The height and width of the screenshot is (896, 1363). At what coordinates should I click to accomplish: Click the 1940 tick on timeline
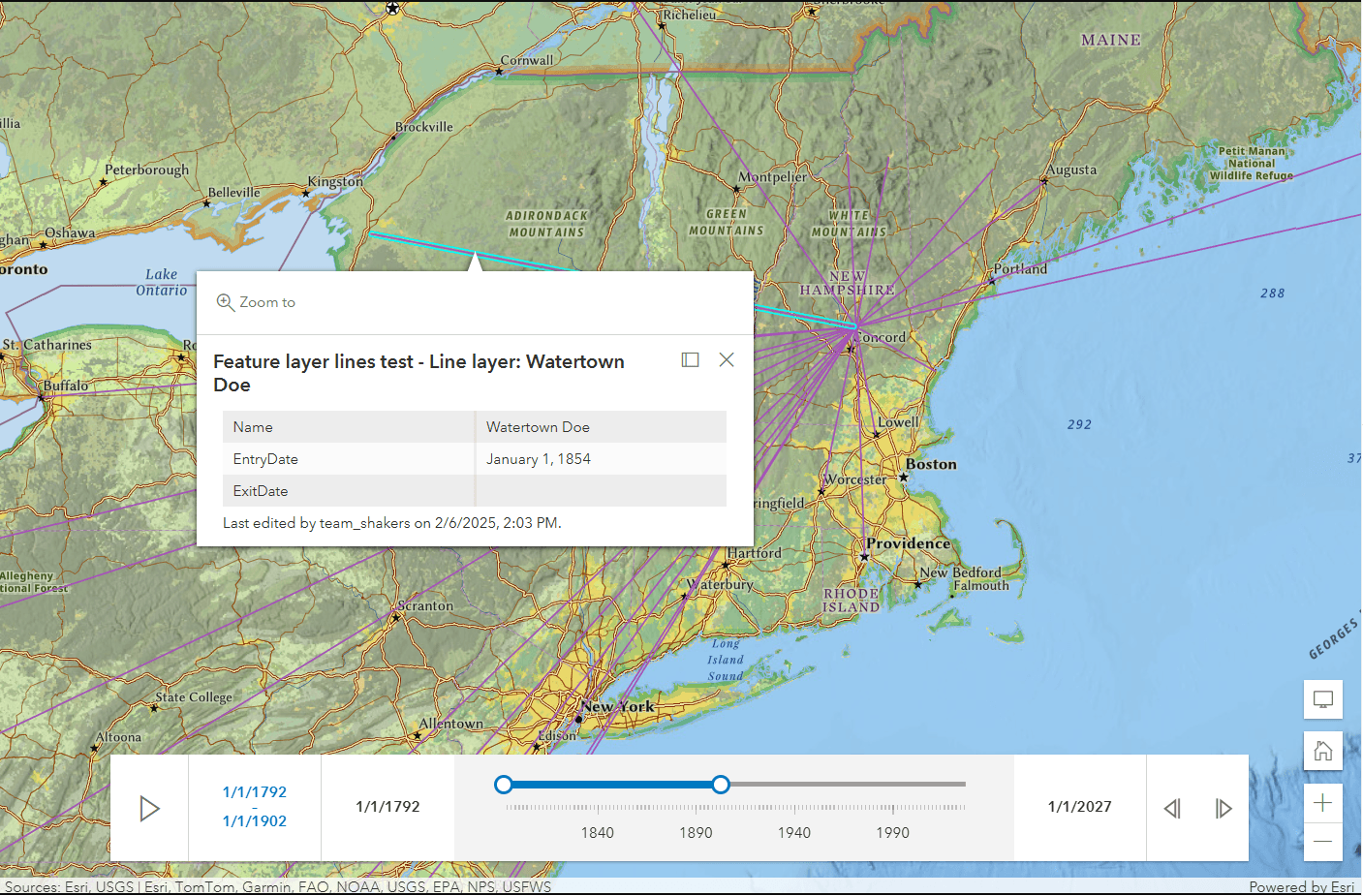(x=794, y=809)
